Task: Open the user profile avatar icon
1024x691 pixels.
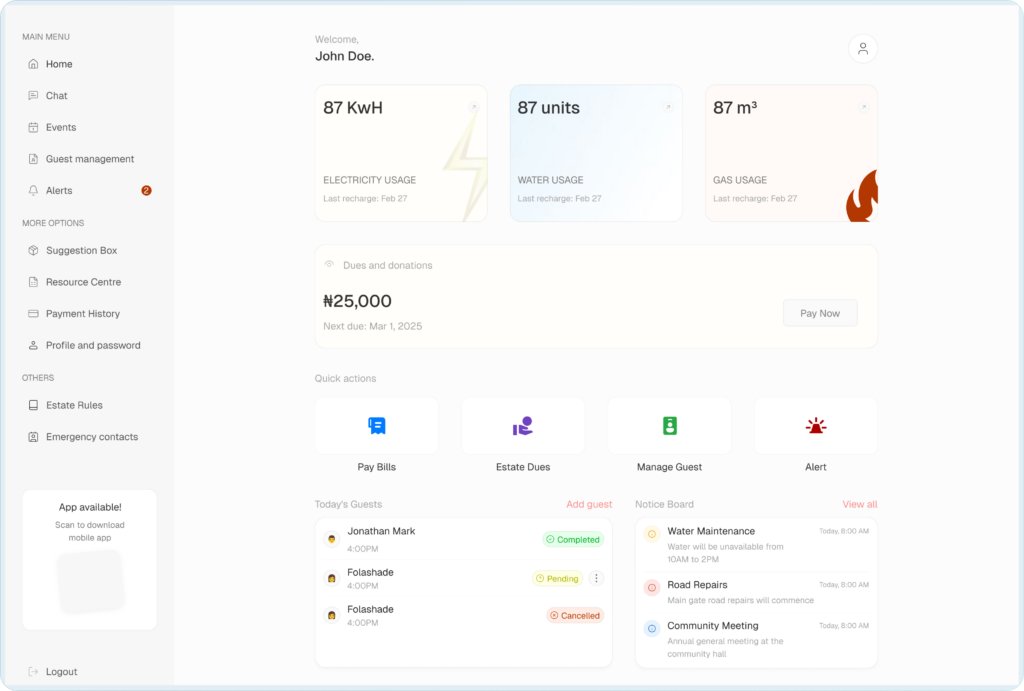Action: coord(862,49)
